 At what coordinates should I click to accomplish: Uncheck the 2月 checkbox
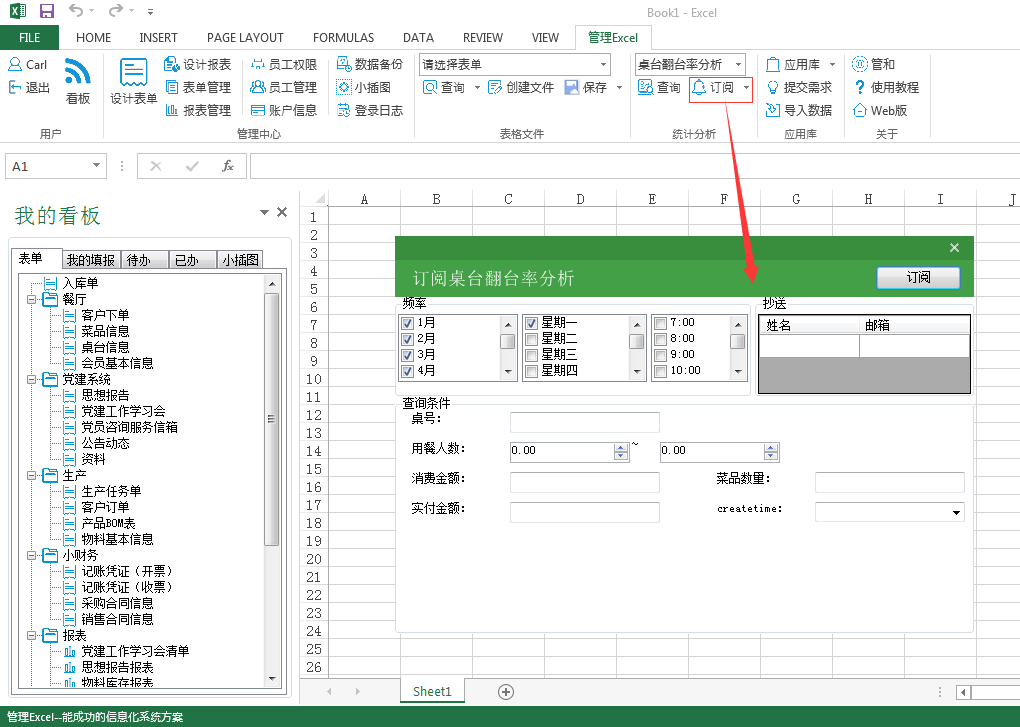[x=407, y=339]
